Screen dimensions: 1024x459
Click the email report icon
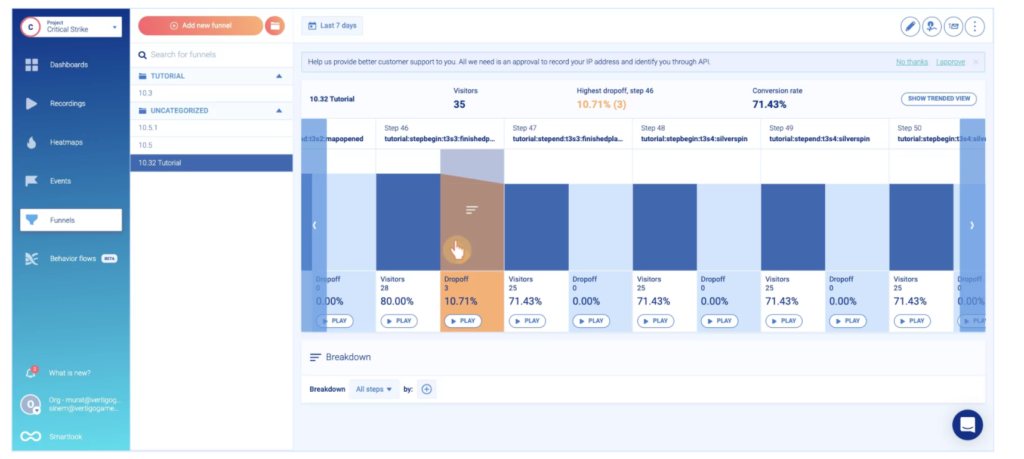tap(953, 27)
